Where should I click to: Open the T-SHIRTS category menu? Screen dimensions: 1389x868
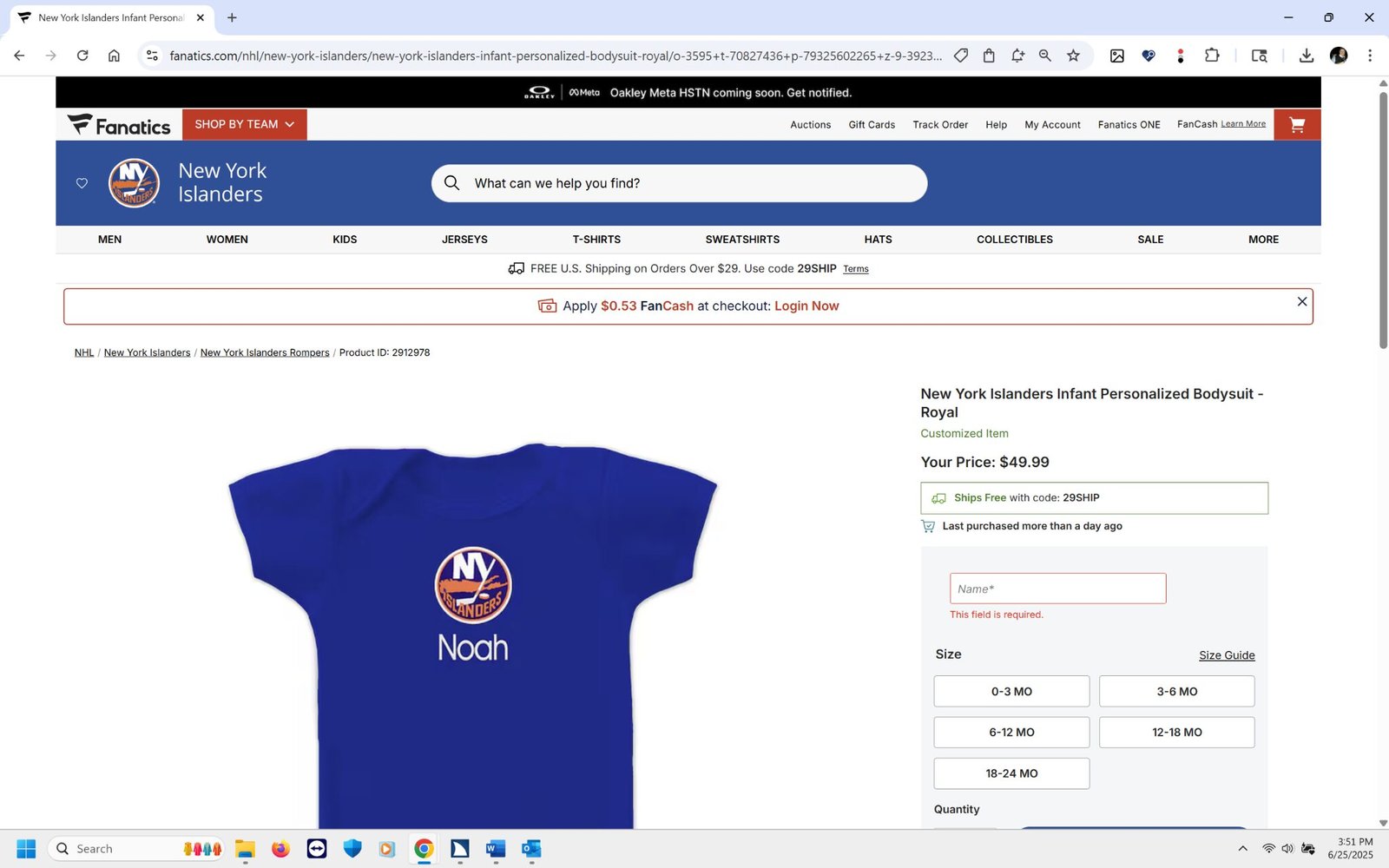pyautogui.click(x=596, y=240)
